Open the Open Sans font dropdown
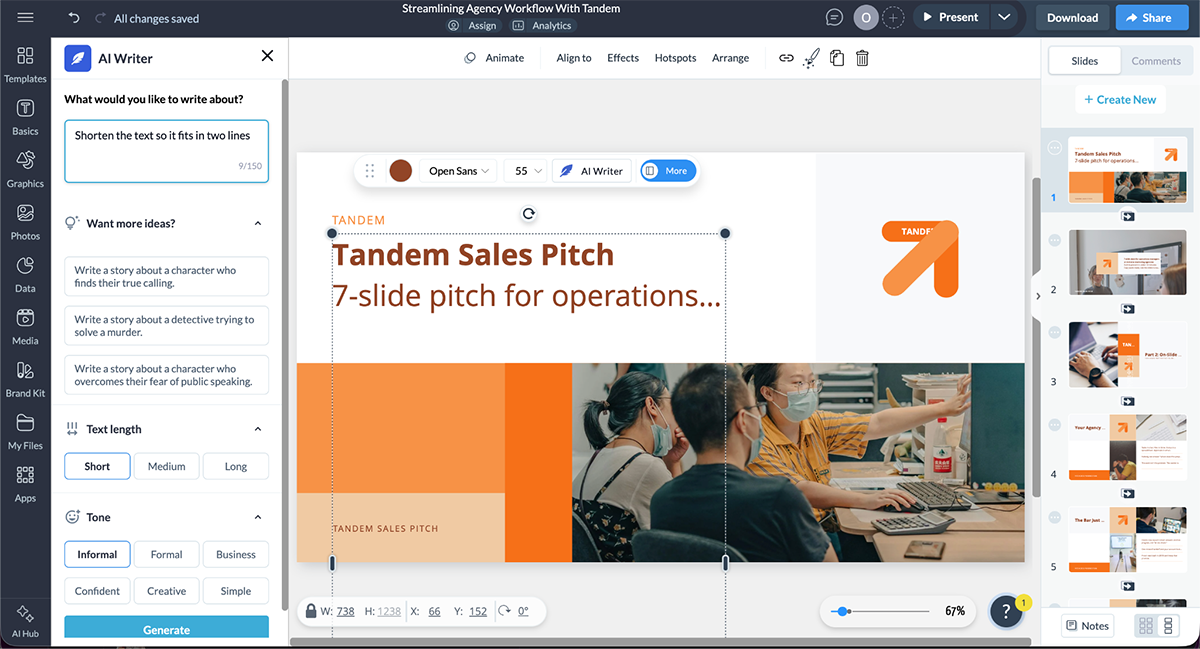 coord(459,171)
